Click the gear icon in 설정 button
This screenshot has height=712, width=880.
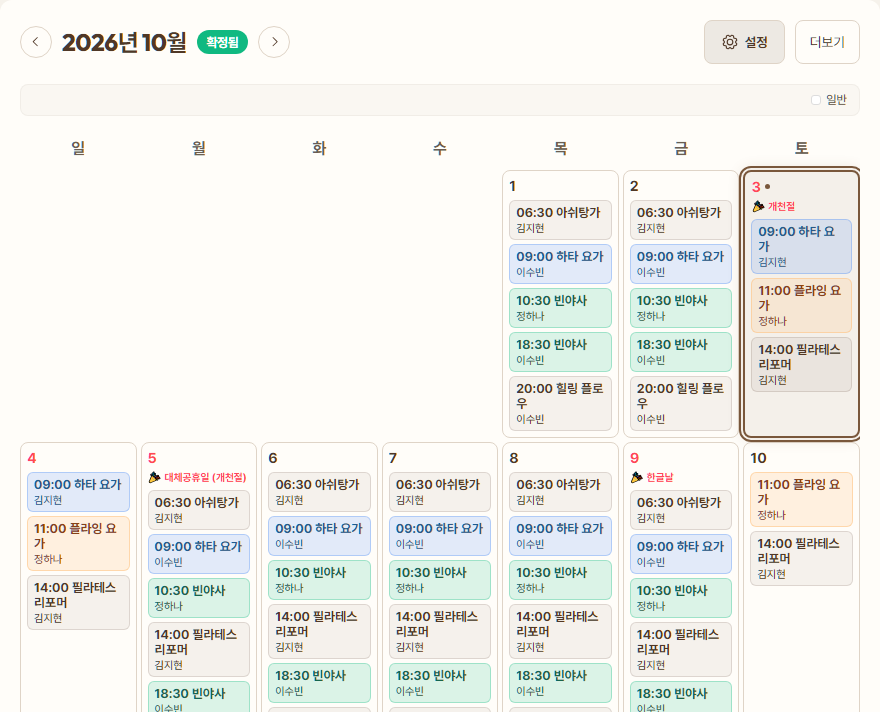click(730, 42)
